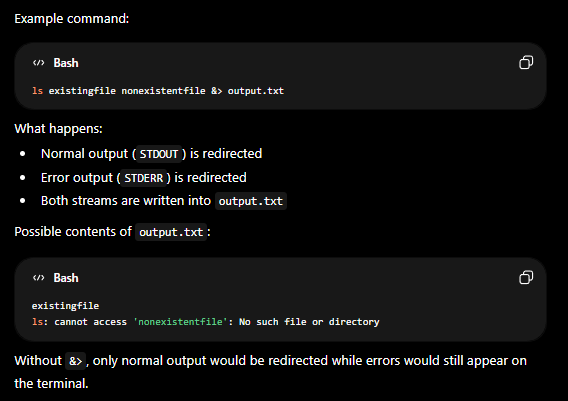Click the 'ls: cannot access' error line

coord(206,322)
